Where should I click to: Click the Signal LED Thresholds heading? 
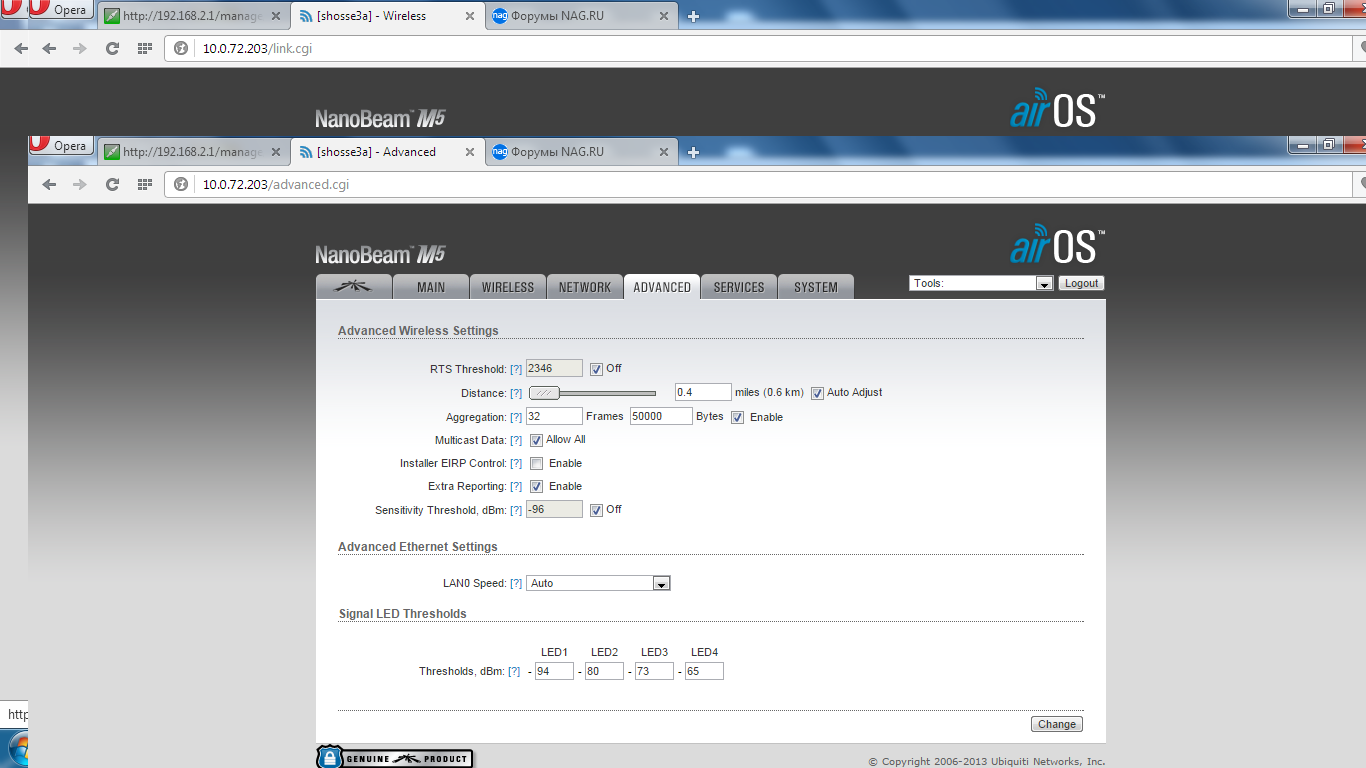click(402, 614)
